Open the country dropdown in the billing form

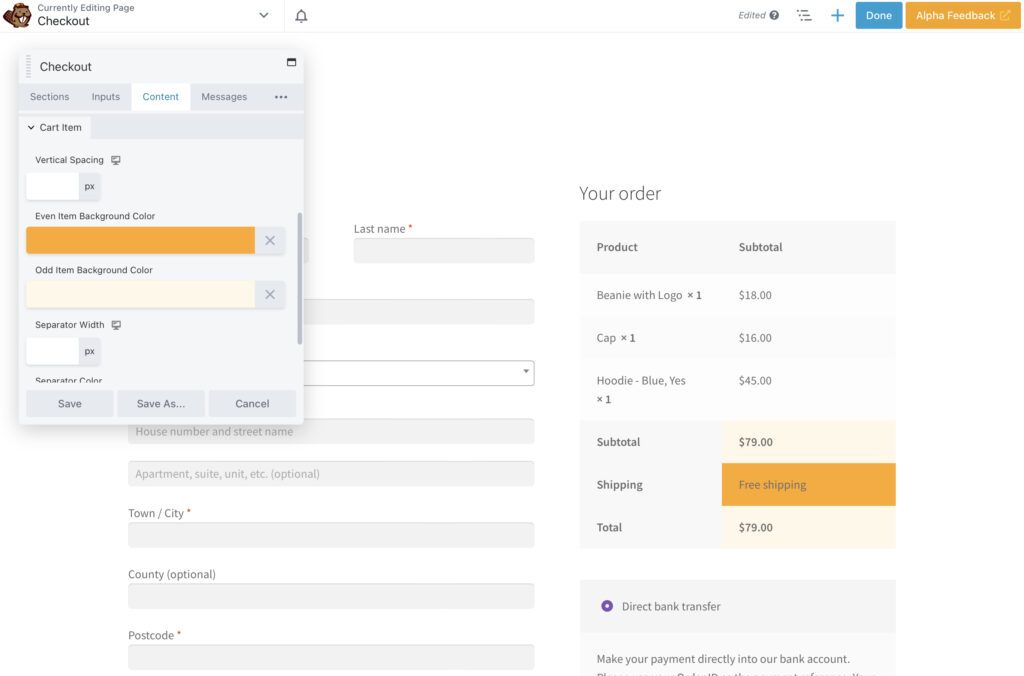[527, 372]
